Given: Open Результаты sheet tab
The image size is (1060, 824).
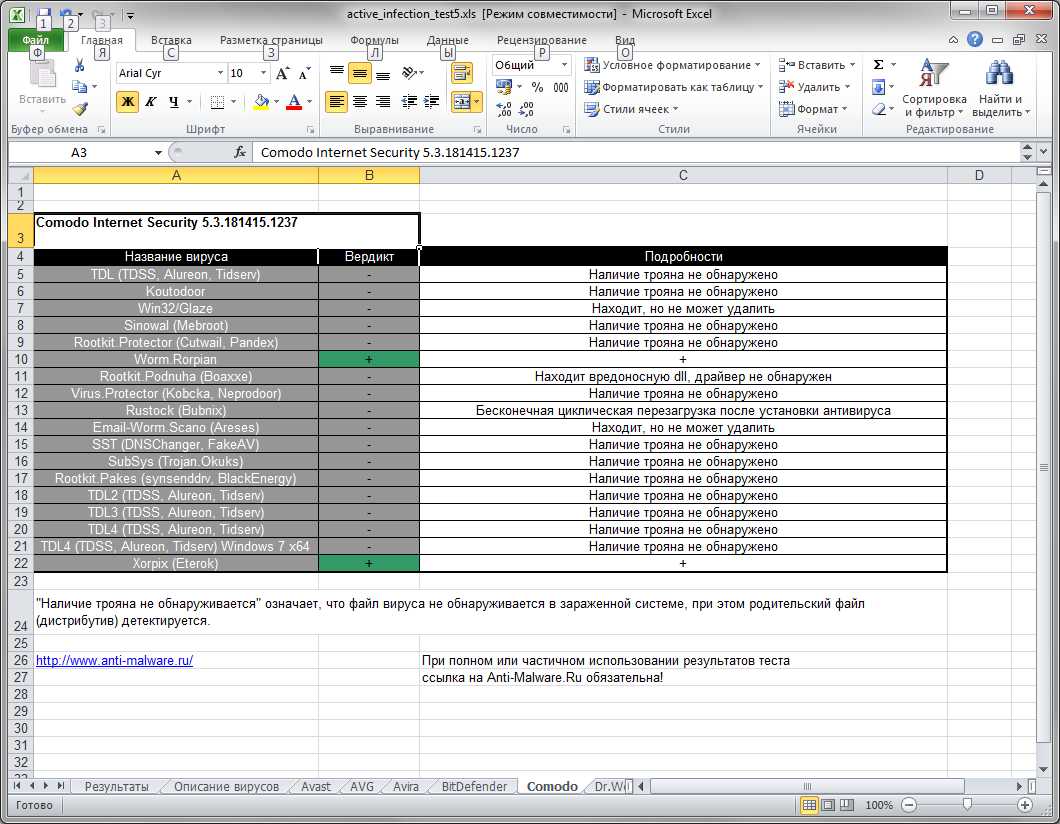Looking at the screenshot, I should [116, 787].
